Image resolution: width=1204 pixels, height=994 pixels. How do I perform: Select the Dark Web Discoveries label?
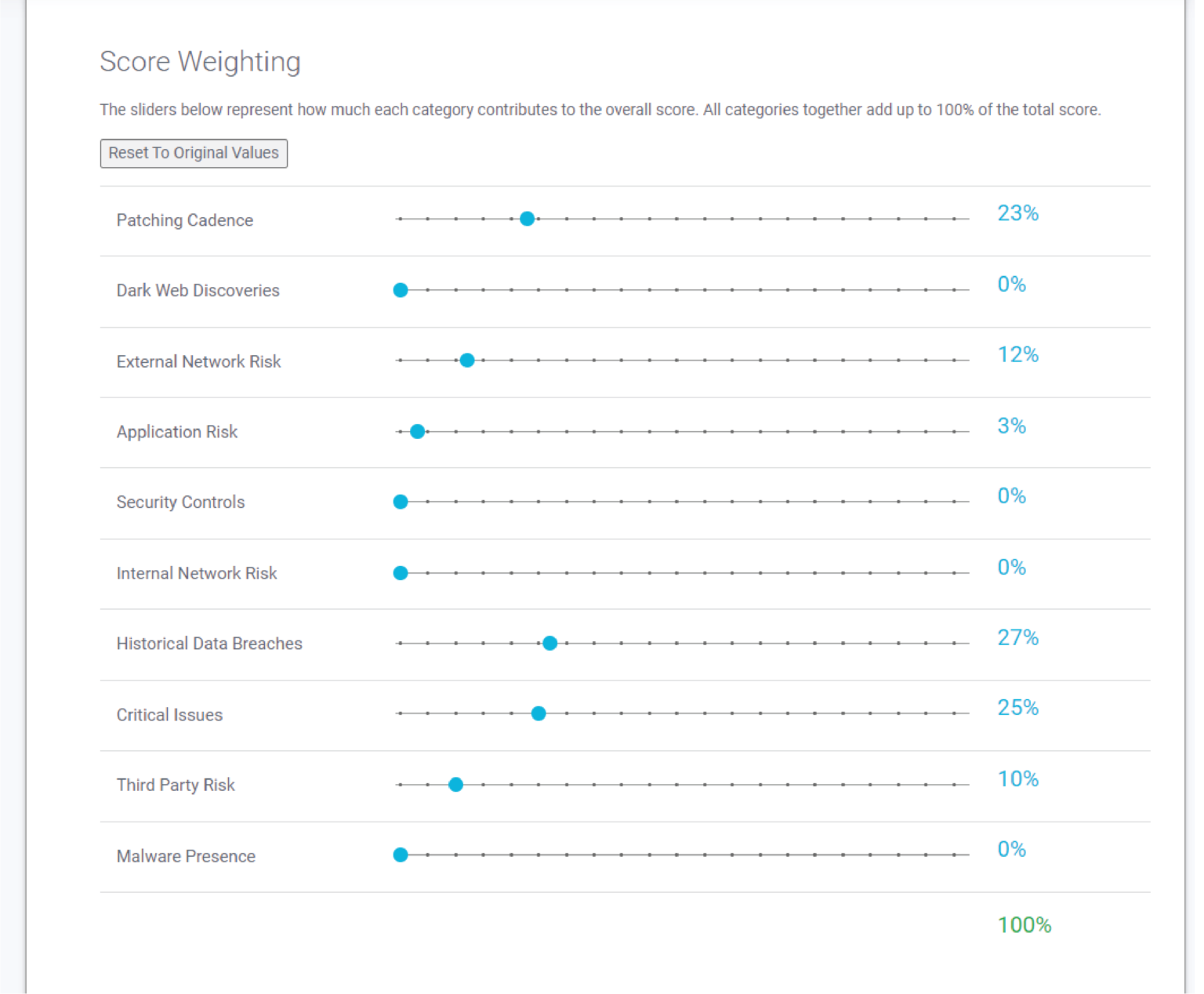[x=198, y=290]
